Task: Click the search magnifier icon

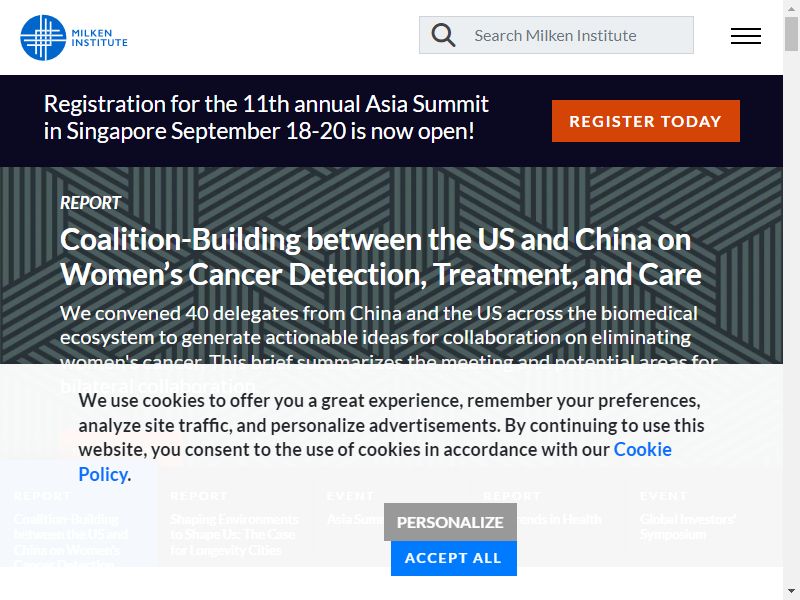Action: click(443, 35)
